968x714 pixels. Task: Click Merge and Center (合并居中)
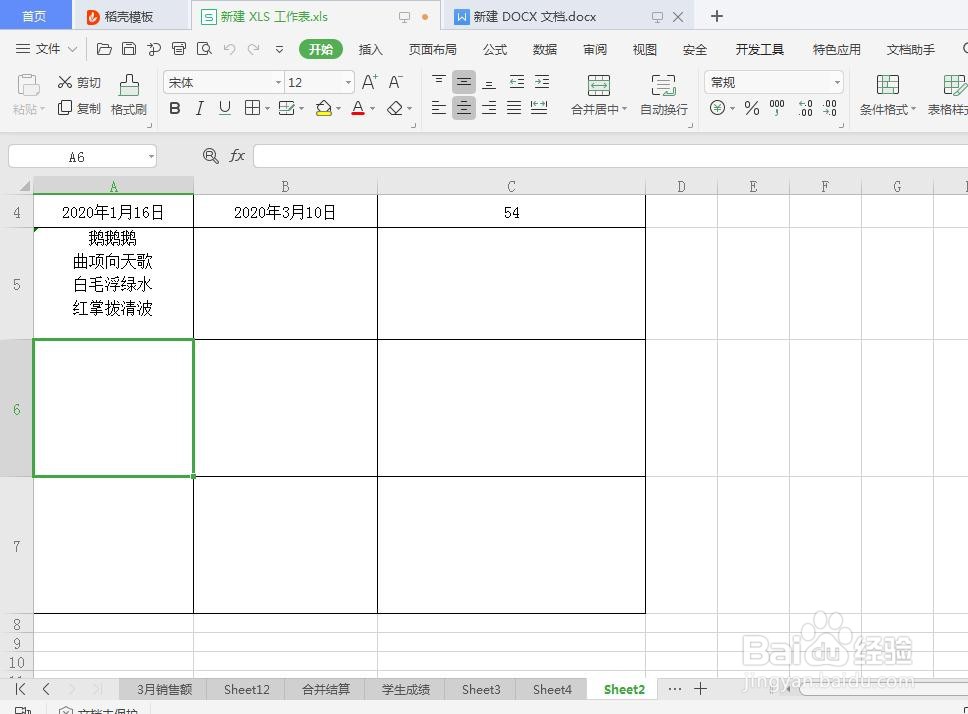pyautogui.click(x=598, y=94)
